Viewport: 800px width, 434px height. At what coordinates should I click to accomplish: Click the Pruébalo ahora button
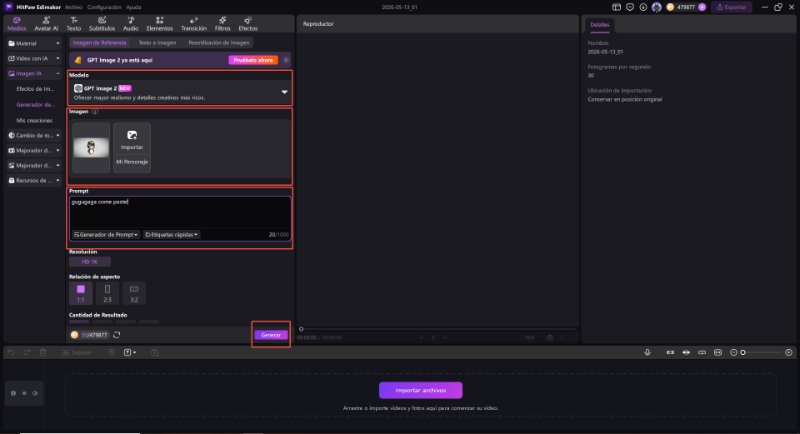coord(253,60)
